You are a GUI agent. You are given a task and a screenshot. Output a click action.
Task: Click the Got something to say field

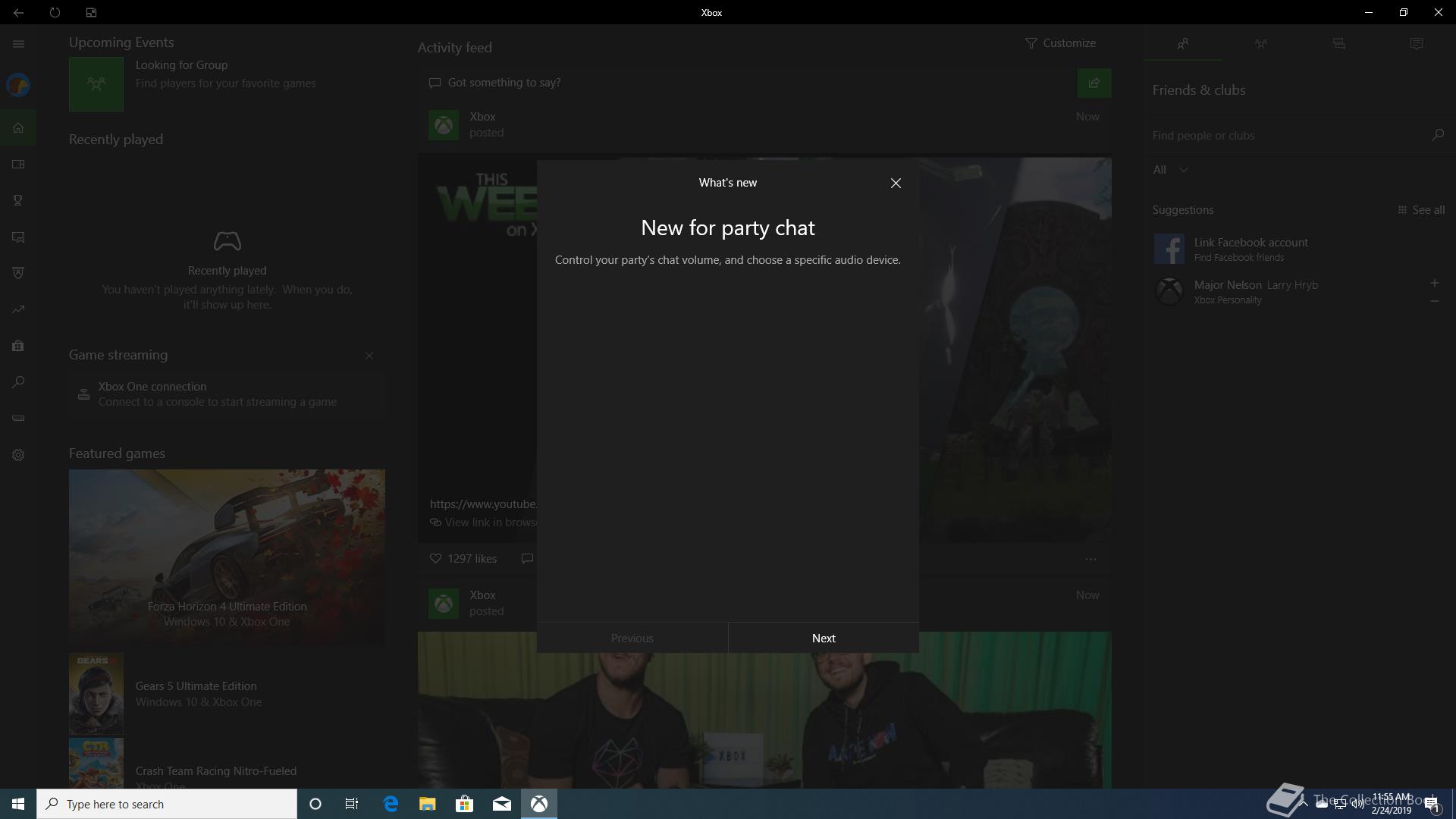(747, 83)
